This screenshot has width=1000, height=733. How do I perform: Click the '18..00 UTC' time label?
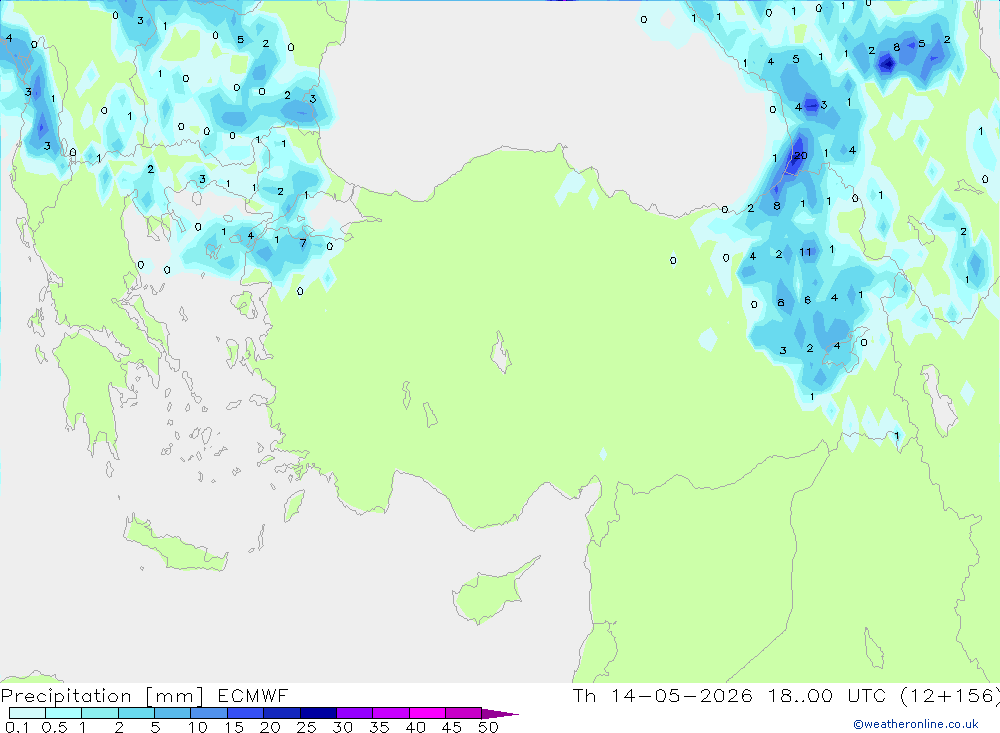[x=827, y=695]
